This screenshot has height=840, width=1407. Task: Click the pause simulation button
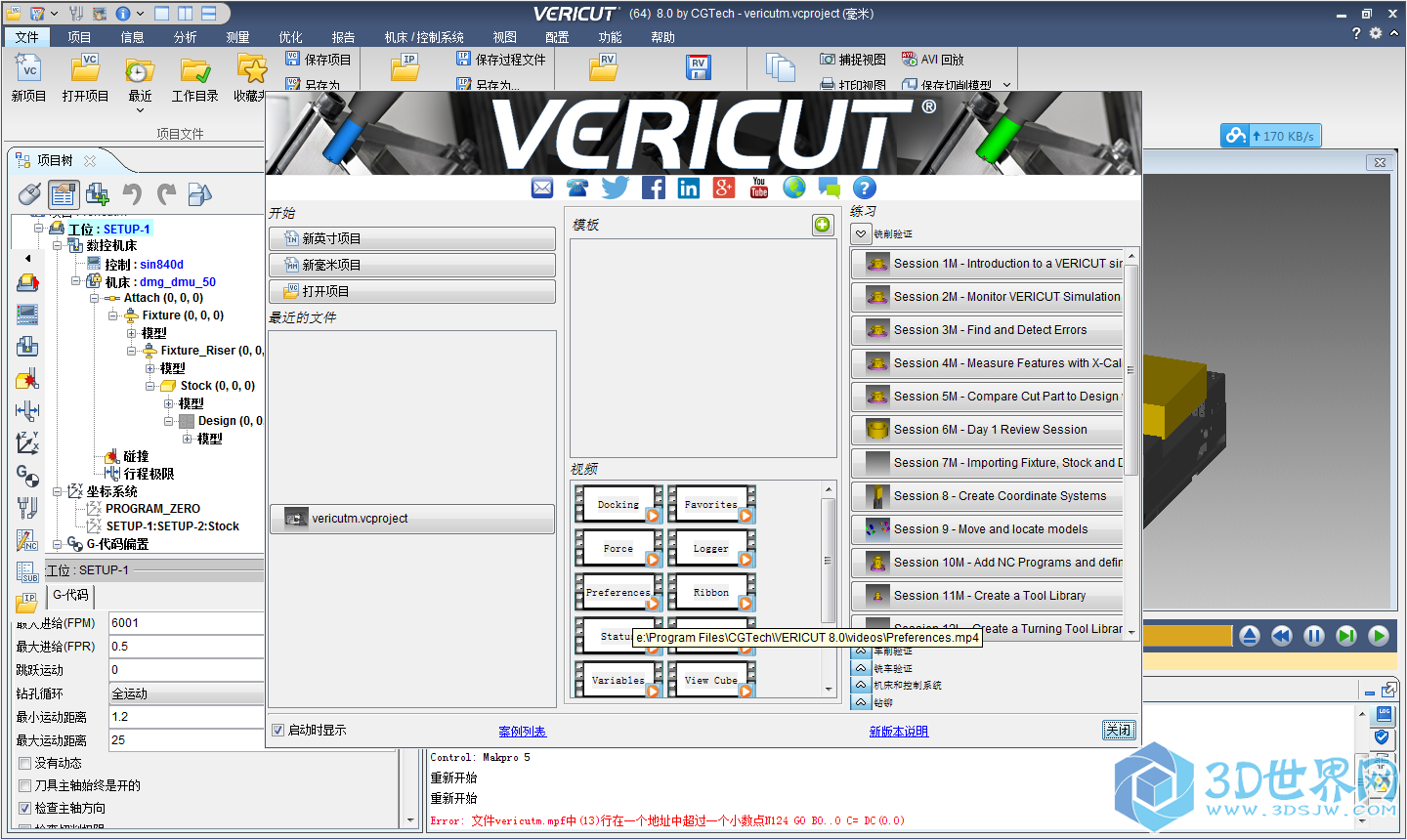(x=1314, y=636)
